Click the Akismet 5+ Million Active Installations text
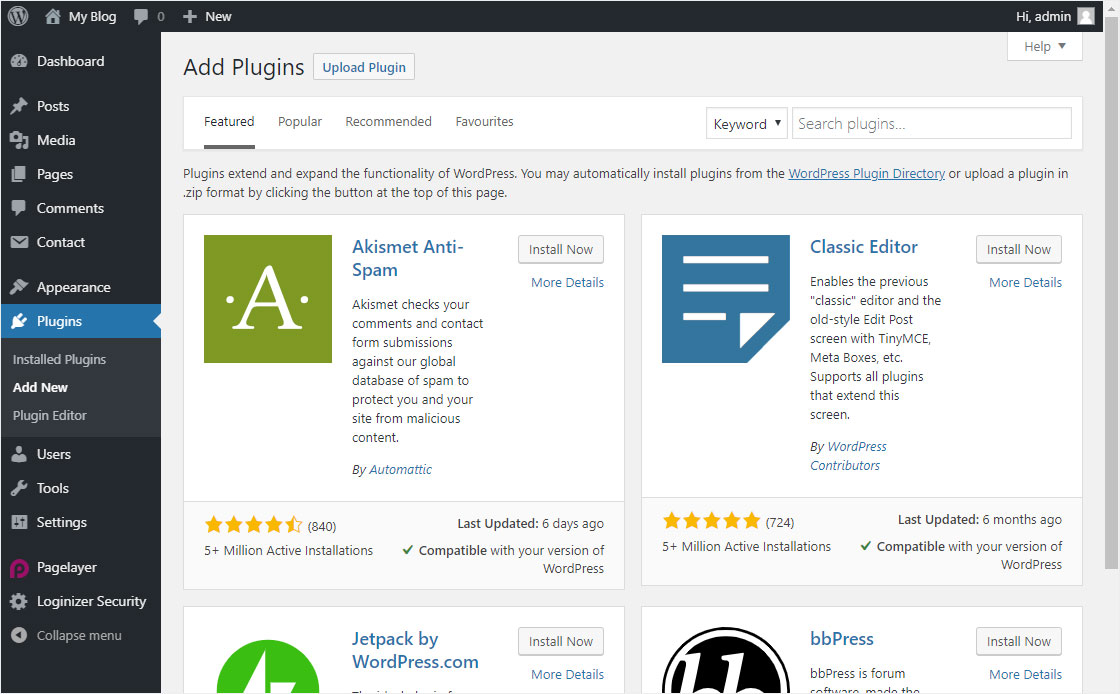This screenshot has width=1120, height=694. coord(289,550)
